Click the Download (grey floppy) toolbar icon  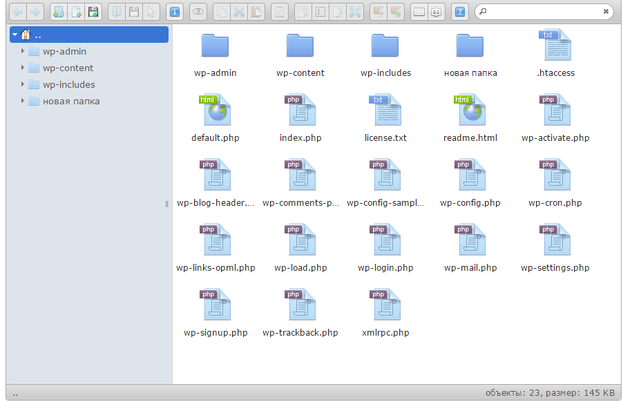point(134,12)
